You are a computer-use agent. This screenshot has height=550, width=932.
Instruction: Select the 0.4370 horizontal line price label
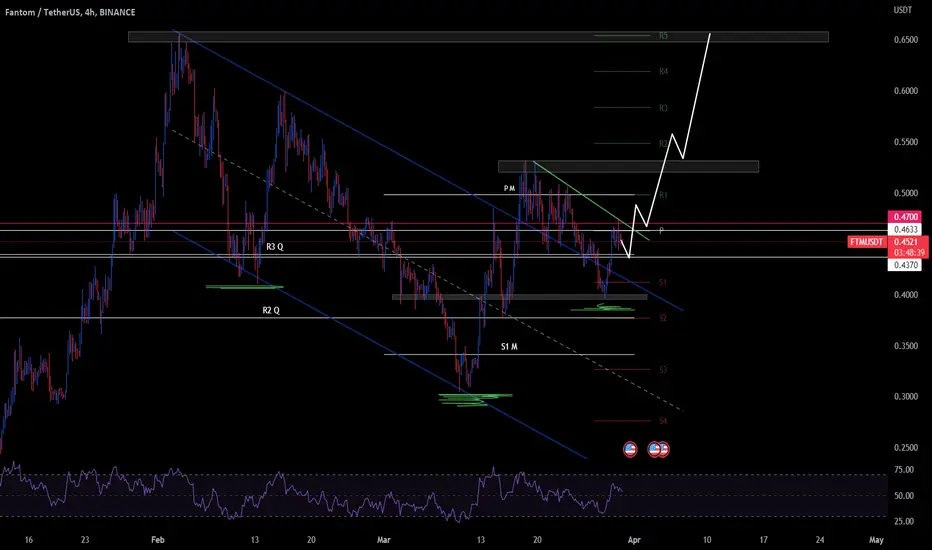[905, 265]
